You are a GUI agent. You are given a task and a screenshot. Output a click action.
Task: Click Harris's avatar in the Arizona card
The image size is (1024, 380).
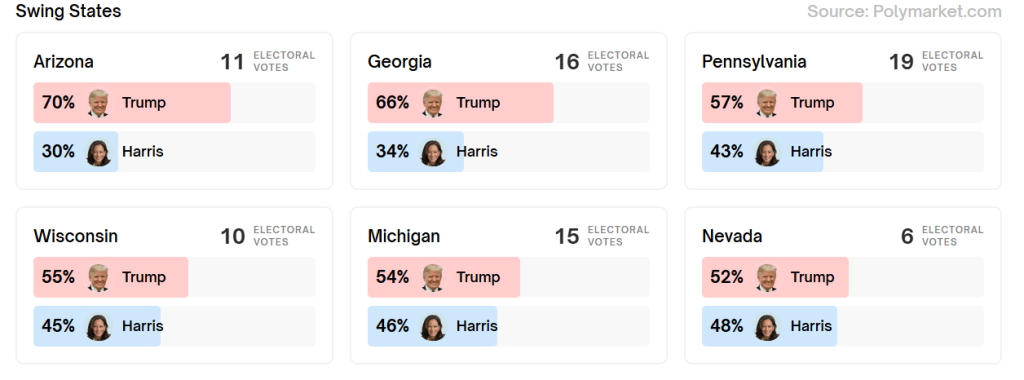99,152
